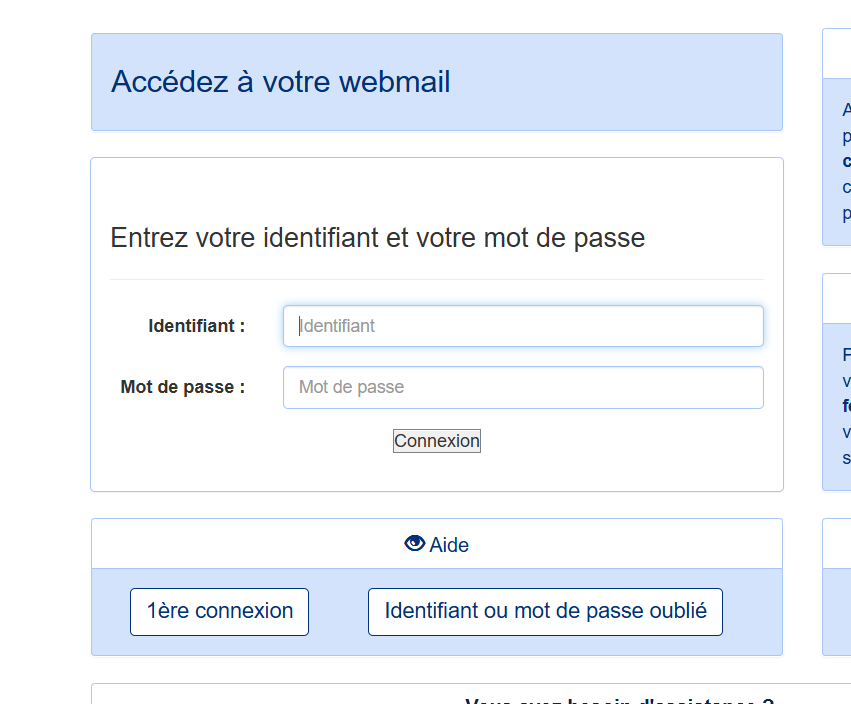
Task: Click the Aide heading text
Action: [449, 544]
